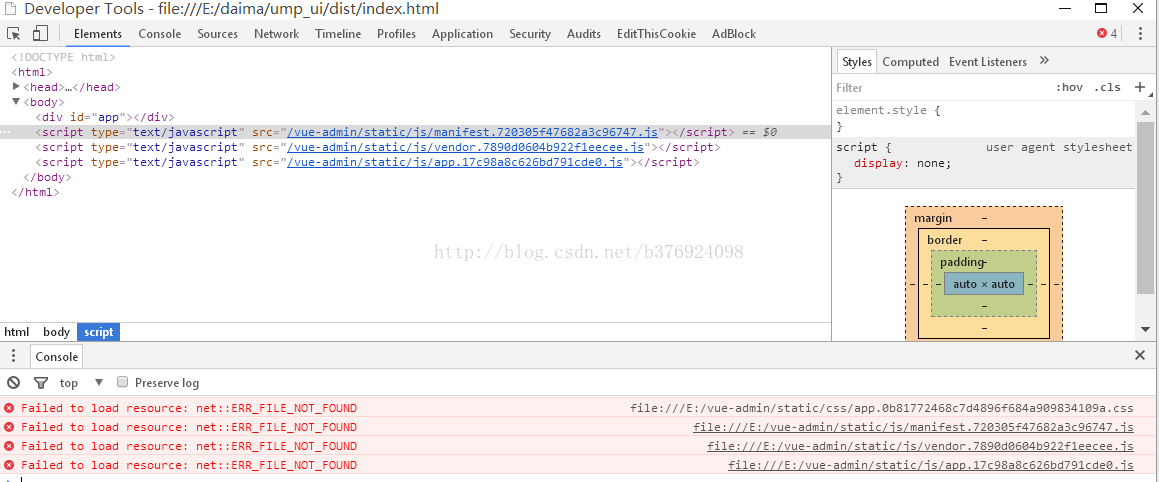1159x482 pixels.
Task: Select the div id="app" element row
Action: 415,117
